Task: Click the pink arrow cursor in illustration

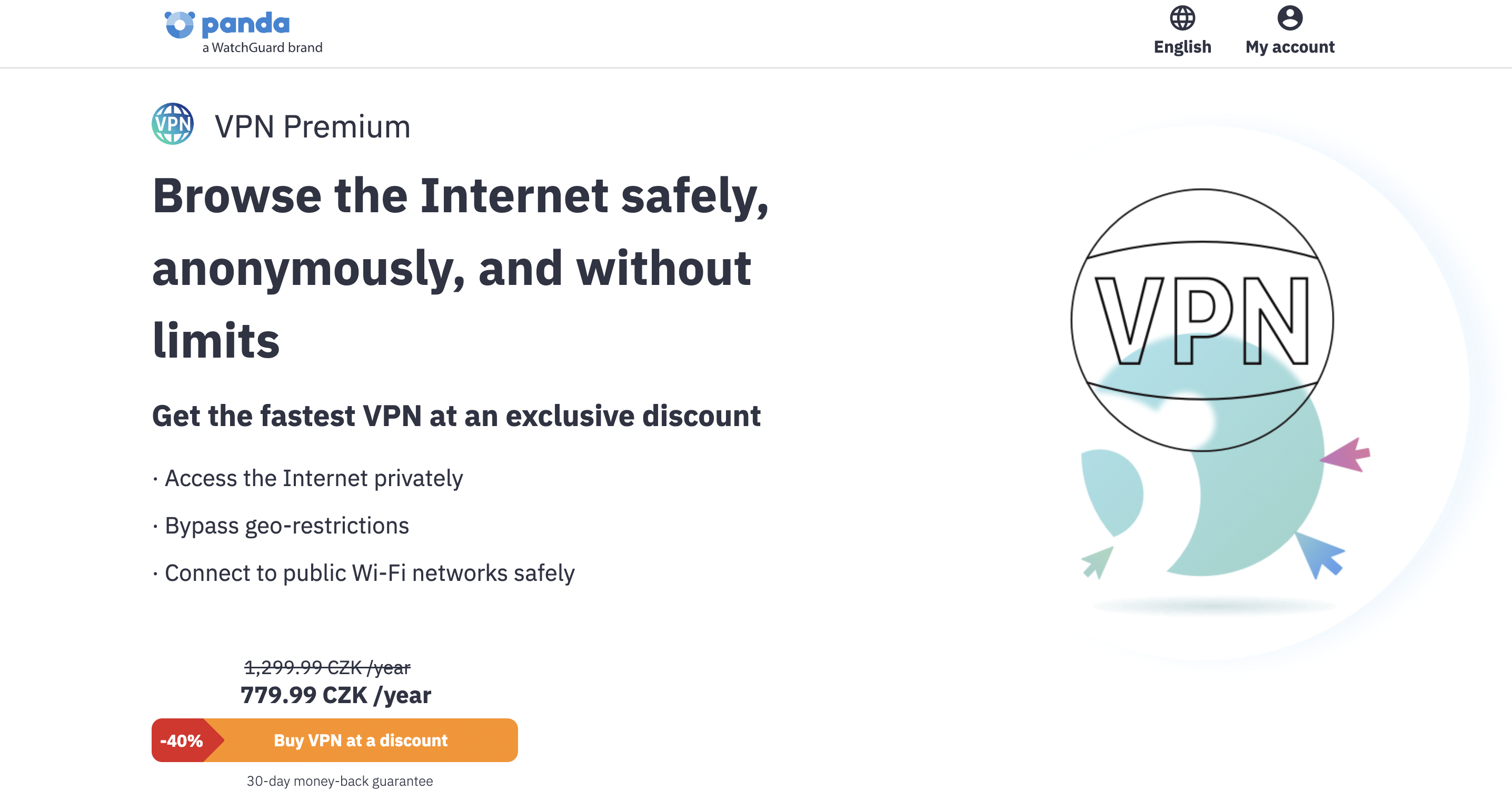Action: [1347, 455]
